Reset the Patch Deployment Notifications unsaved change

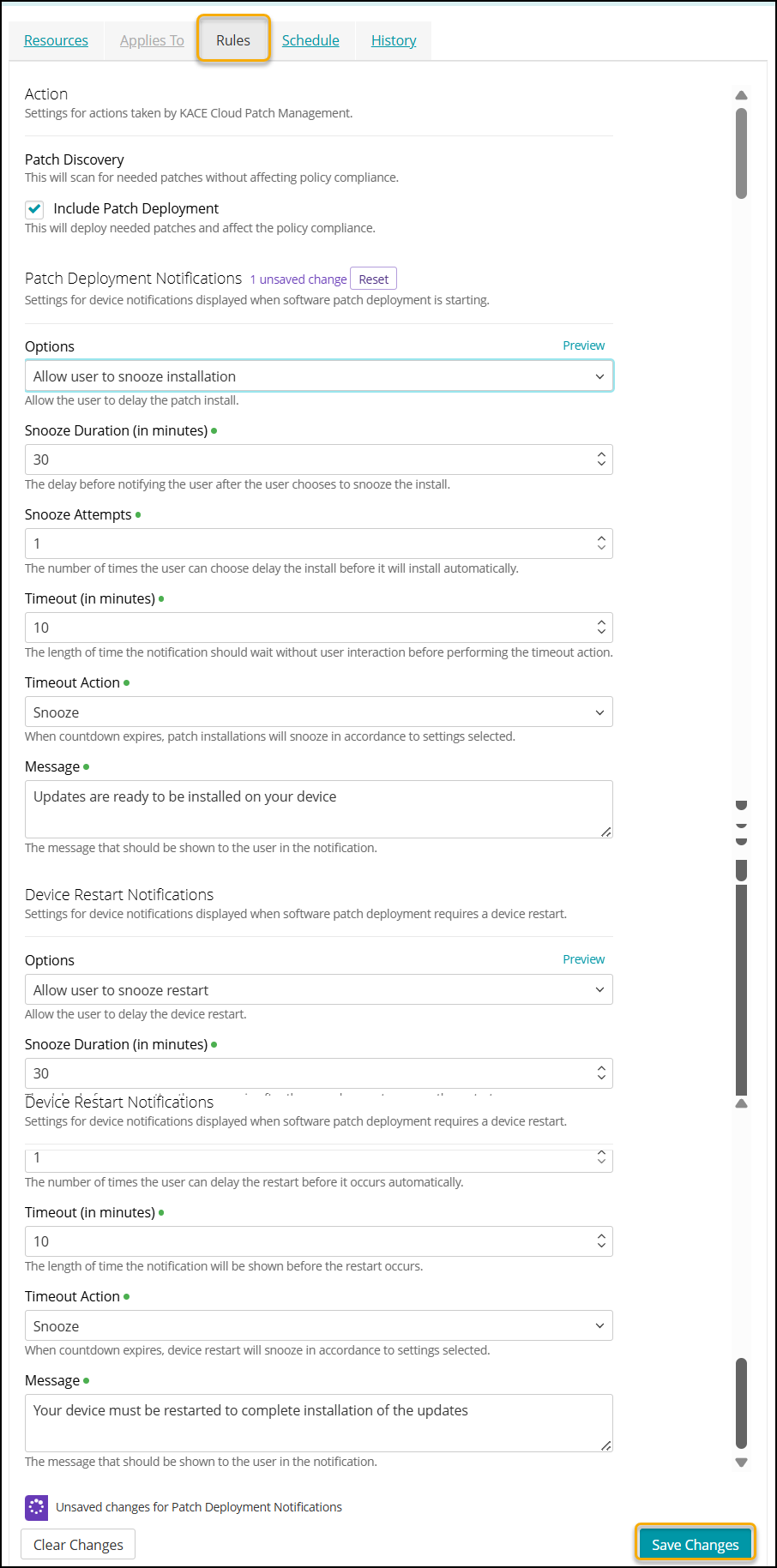374,279
